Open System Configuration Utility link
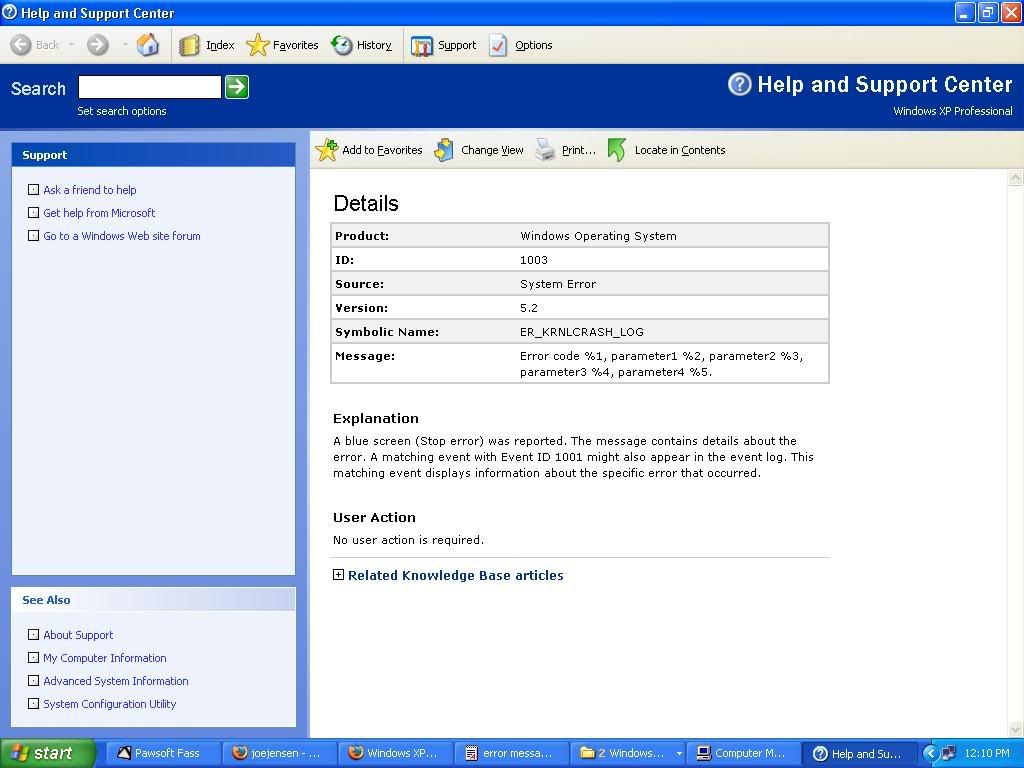Image resolution: width=1024 pixels, height=768 pixels. 109,704
